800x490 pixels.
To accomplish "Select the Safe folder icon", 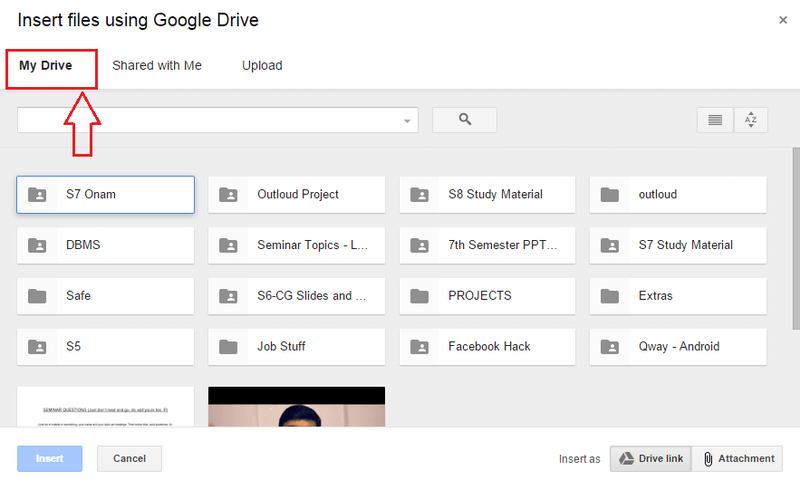I will pos(37,296).
